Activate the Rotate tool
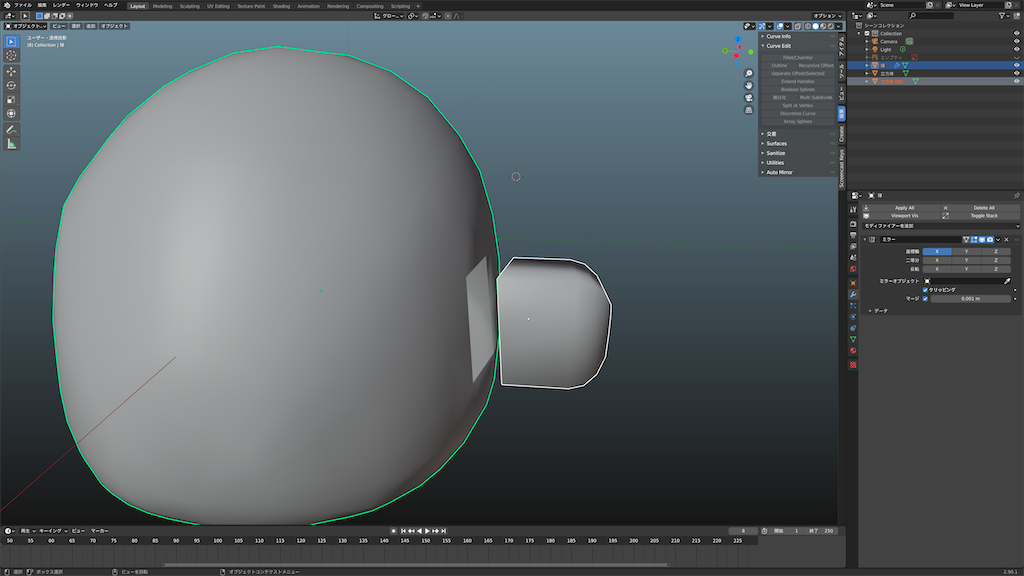Image resolution: width=1024 pixels, height=576 pixels. [11, 86]
